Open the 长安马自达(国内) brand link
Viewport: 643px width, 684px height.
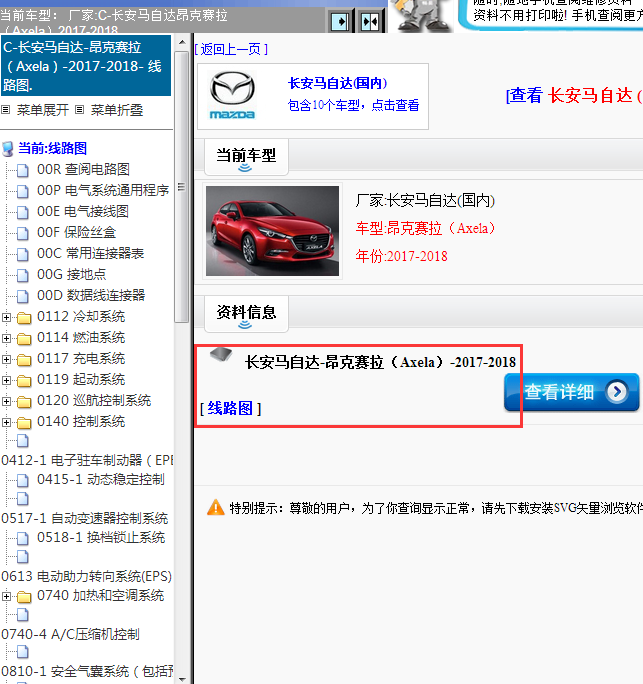pos(337,83)
